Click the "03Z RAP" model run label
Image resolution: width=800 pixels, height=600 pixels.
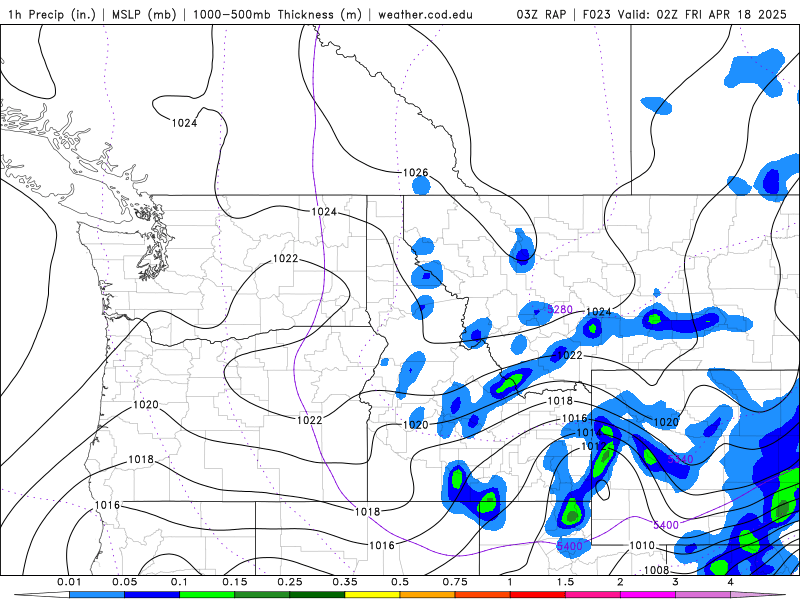coord(541,14)
